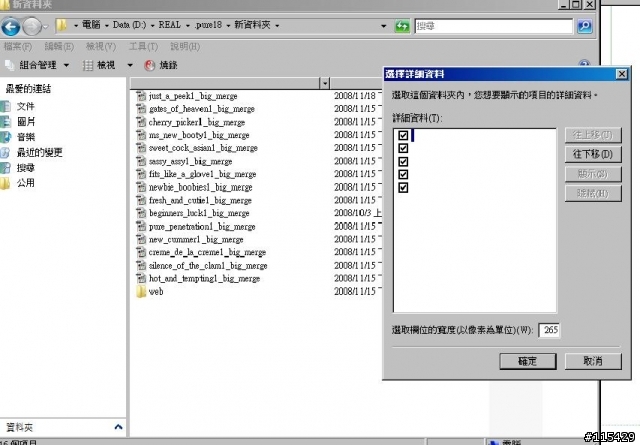Click the green refresh icon
The image size is (640, 445).
point(402,27)
